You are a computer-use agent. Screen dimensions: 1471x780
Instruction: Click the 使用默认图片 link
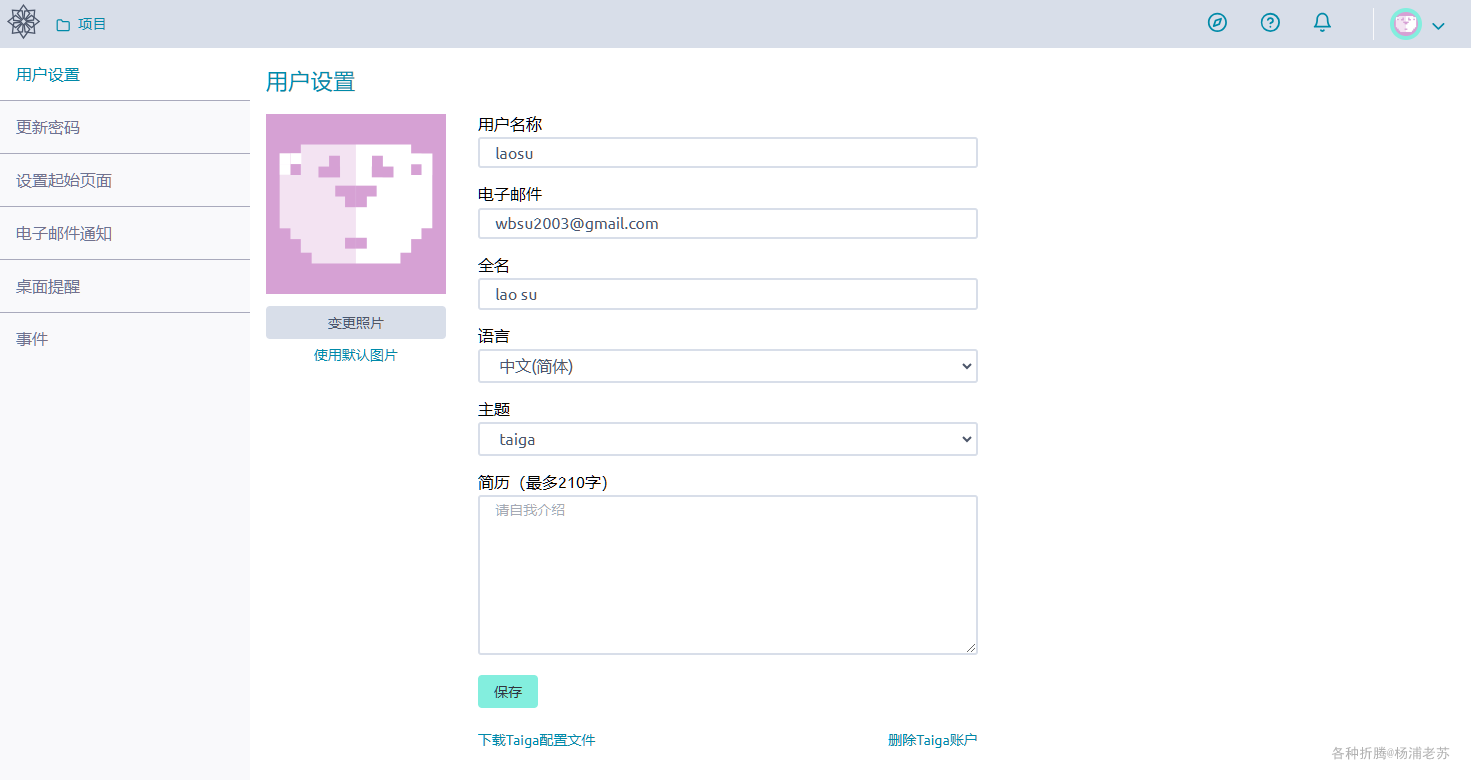click(356, 355)
